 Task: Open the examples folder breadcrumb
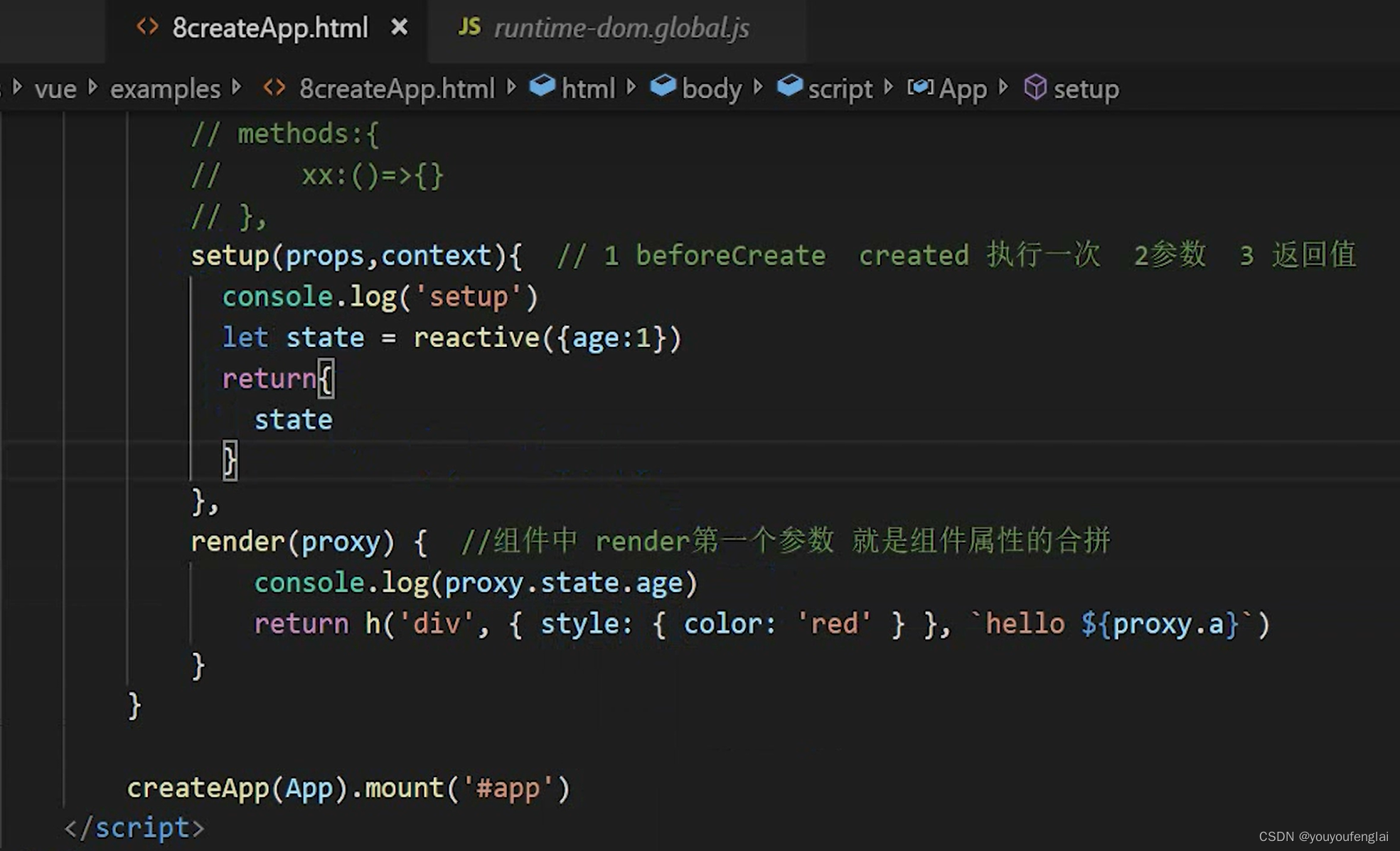click(x=165, y=89)
